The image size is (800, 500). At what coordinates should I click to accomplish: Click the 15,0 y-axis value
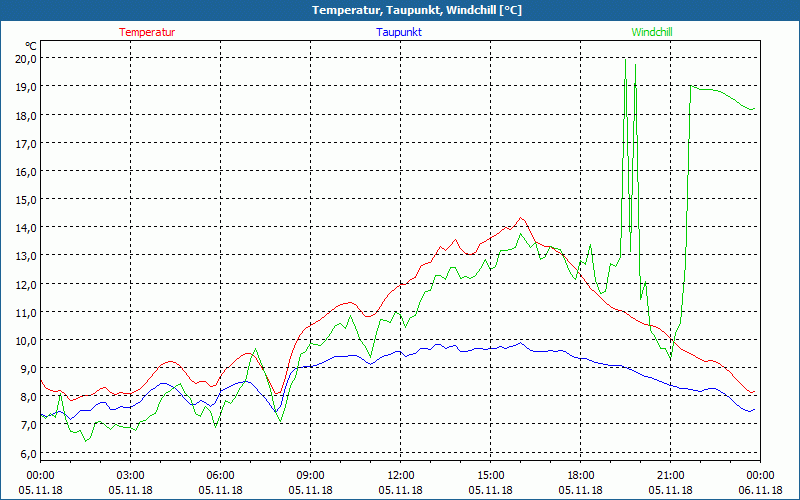27,199
